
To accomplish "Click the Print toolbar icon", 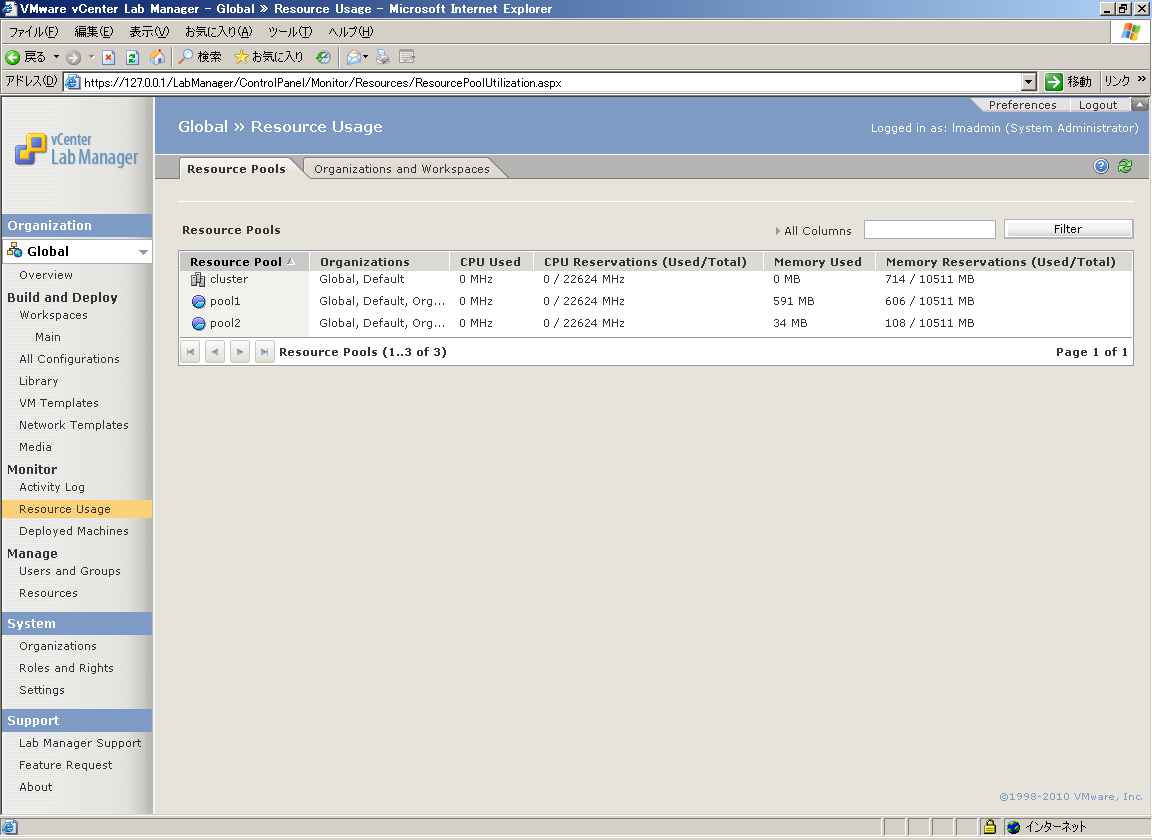I will point(383,57).
